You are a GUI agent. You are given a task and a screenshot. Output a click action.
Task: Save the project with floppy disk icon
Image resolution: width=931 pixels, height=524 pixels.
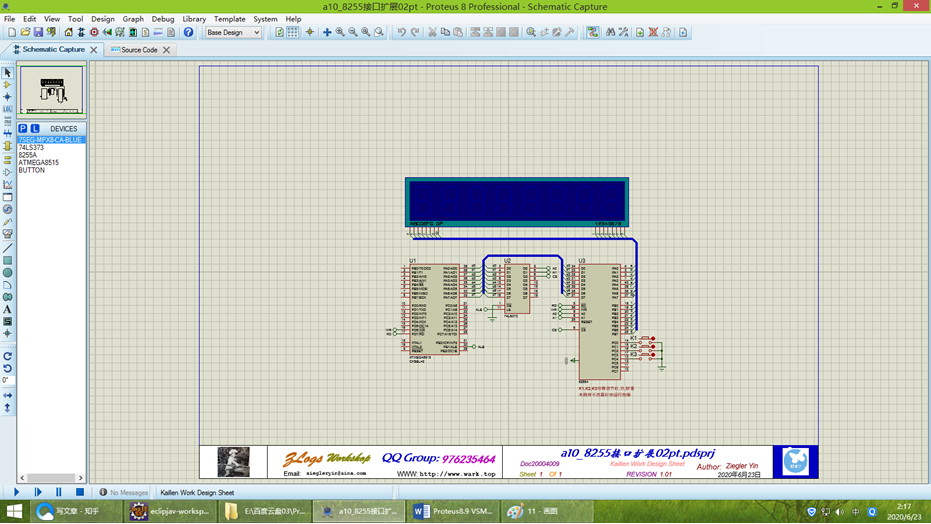(x=38, y=33)
